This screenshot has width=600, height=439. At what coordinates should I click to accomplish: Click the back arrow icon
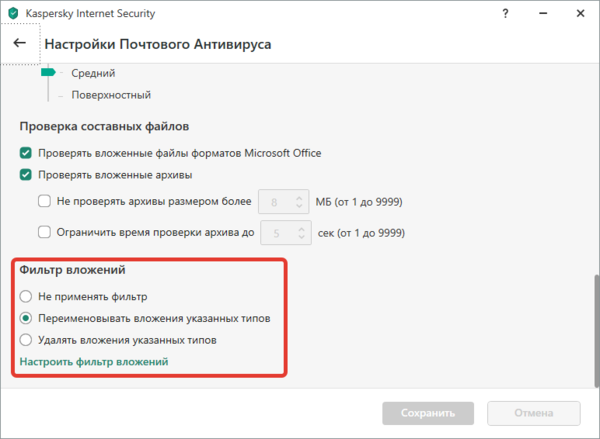coord(19,44)
